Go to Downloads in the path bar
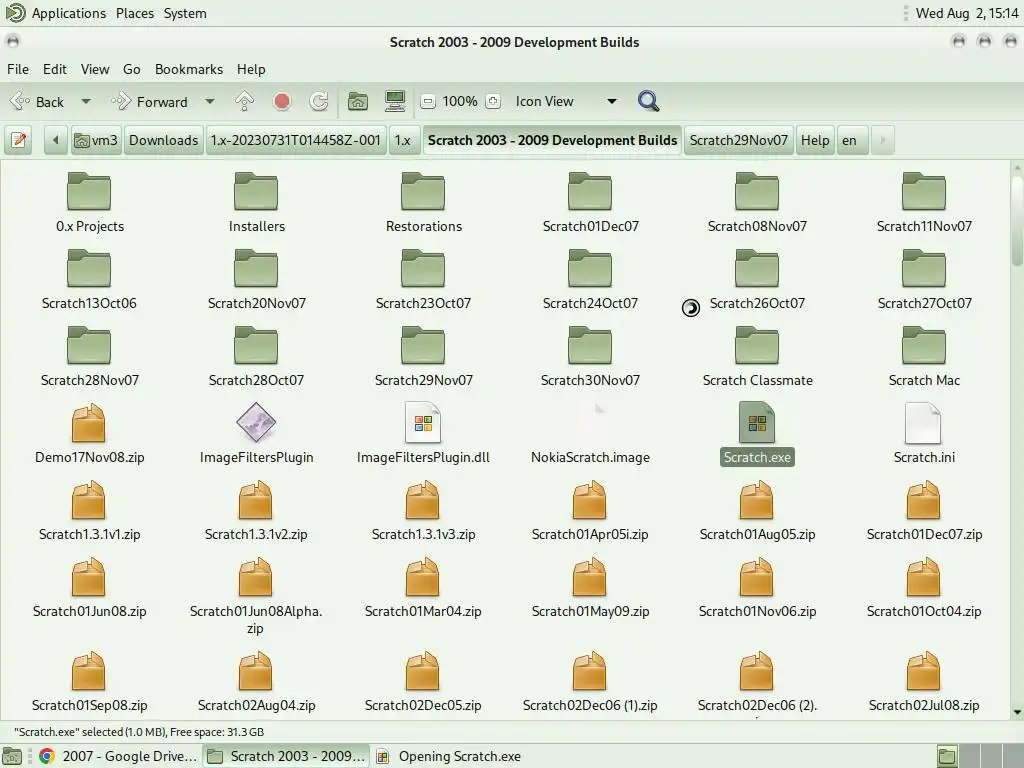Viewport: 1024px width, 768px height. click(x=163, y=140)
